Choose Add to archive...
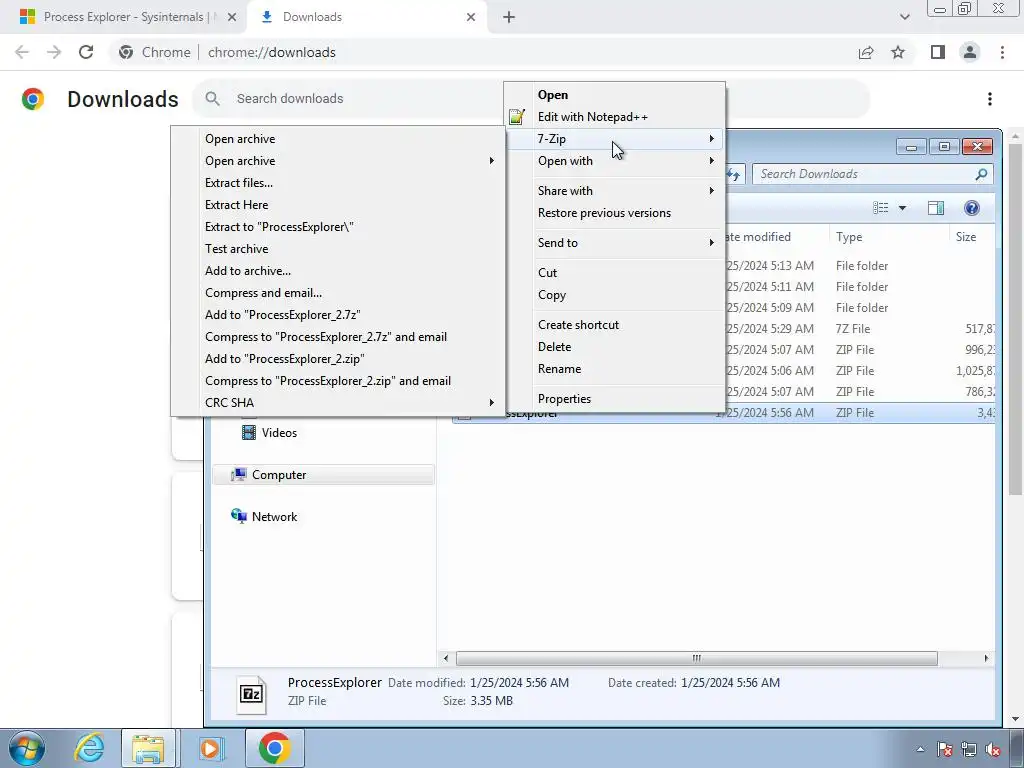 [x=338, y=271]
